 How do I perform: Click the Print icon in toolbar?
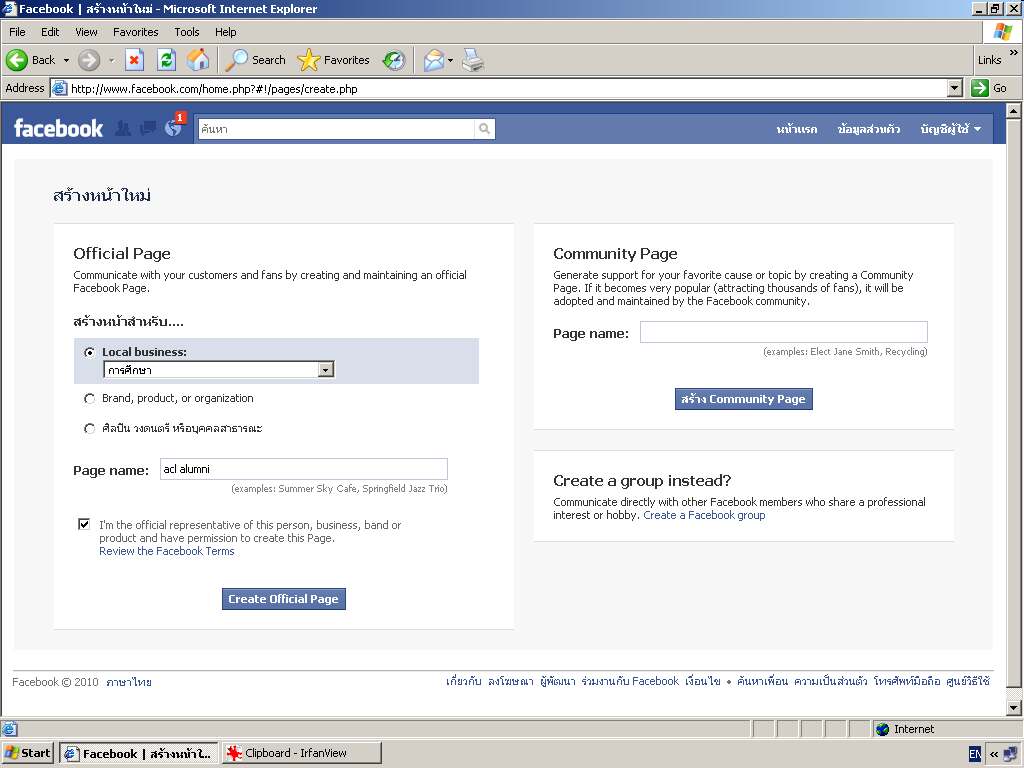click(x=473, y=60)
